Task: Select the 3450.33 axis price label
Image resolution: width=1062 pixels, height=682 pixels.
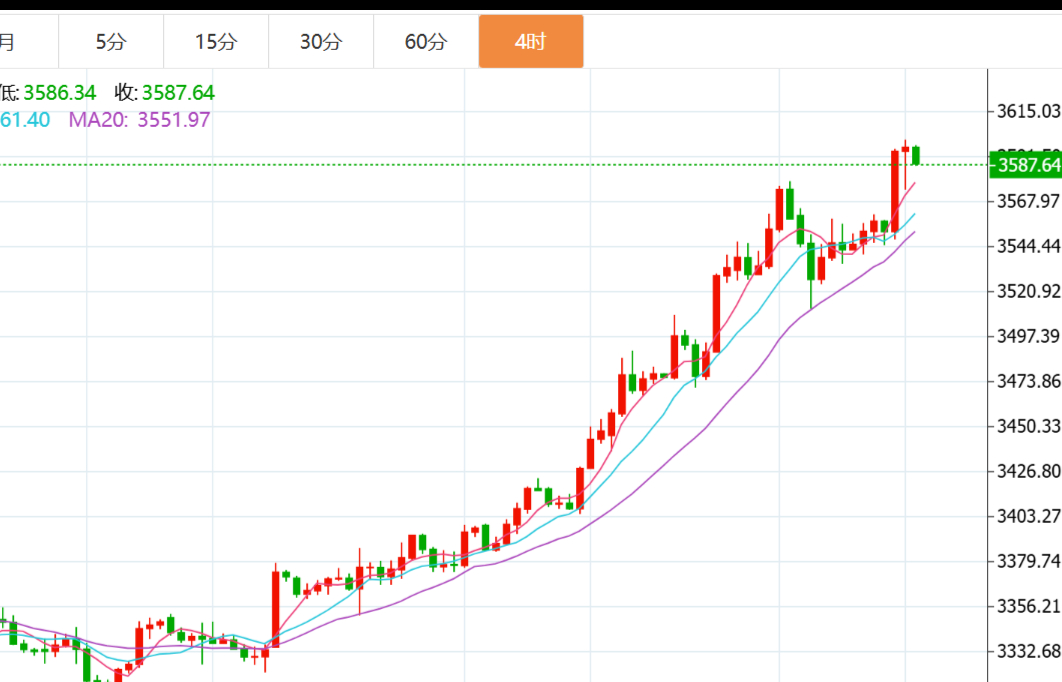Action: pyautogui.click(x=1028, y=426)
